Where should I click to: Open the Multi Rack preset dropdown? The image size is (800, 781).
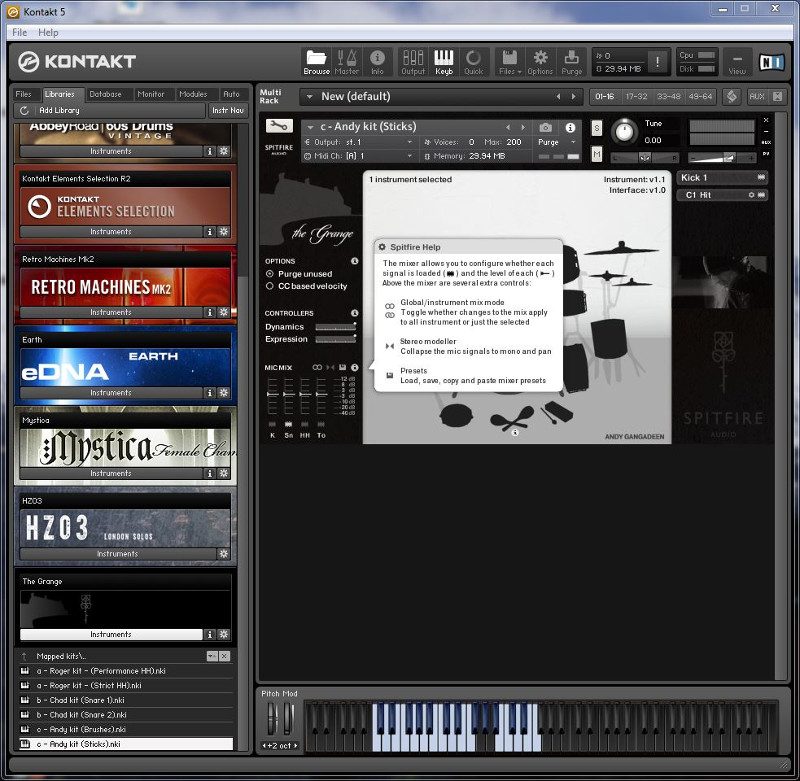coord(309,96)
